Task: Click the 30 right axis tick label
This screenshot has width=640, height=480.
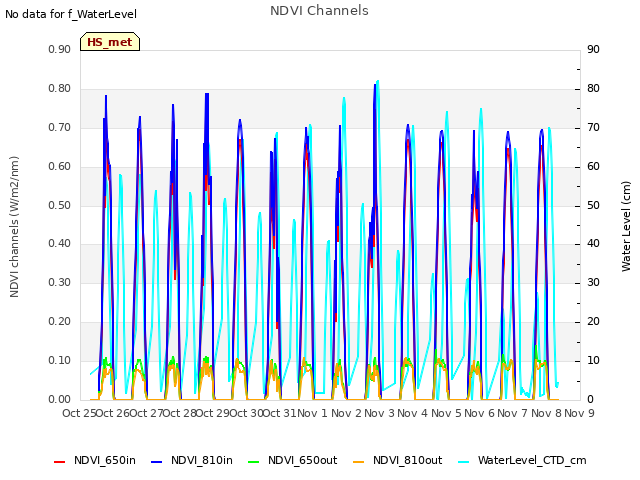Action: (593, 282)
